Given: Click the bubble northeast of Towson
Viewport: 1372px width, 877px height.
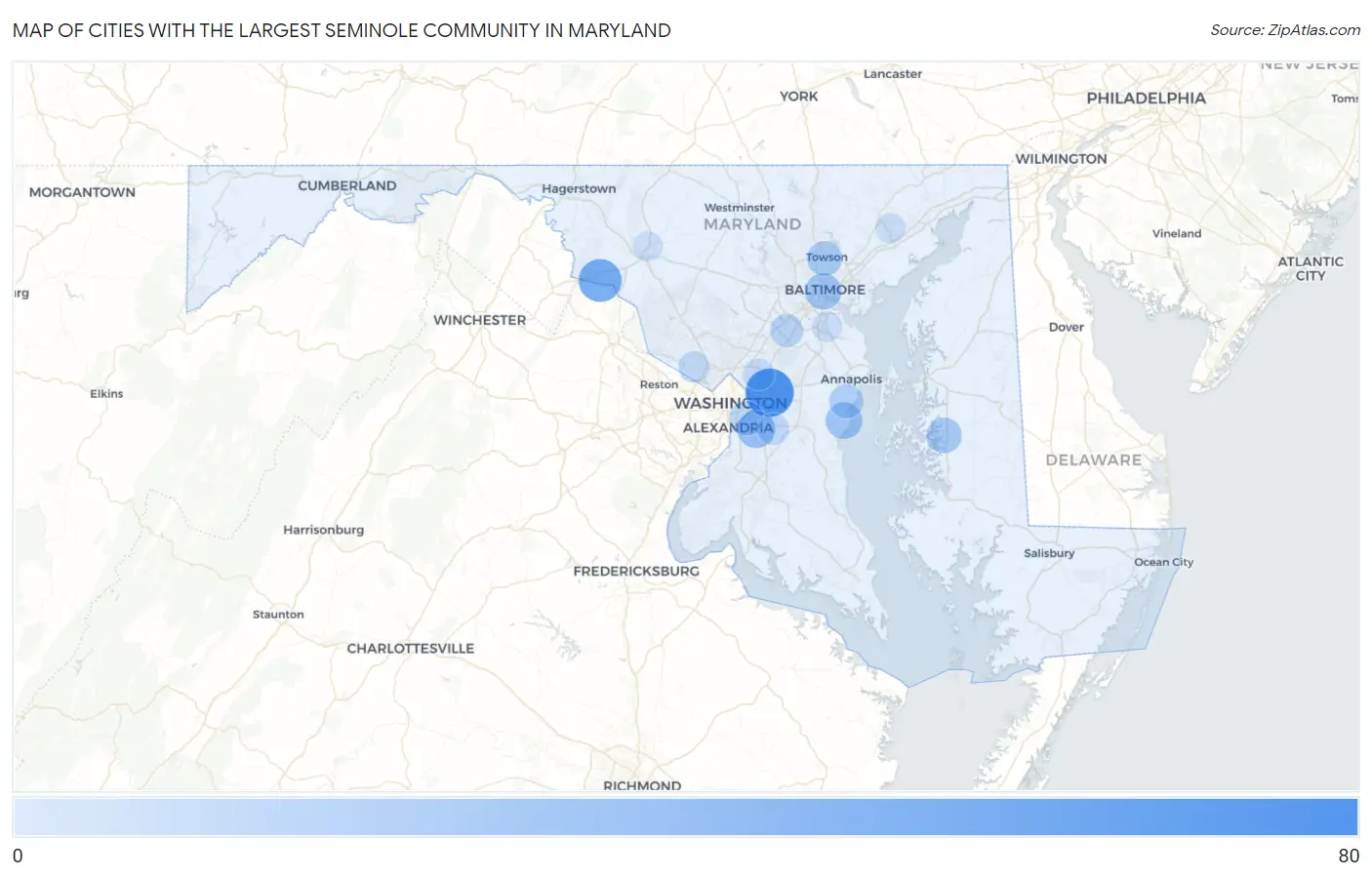Looking at the screenshot, I should 890,229.
